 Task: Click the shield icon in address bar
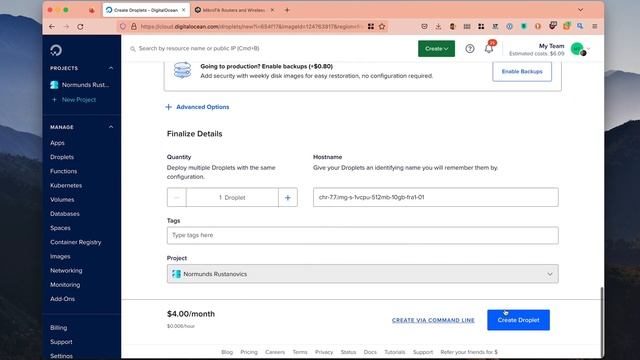tap(123, 27)
